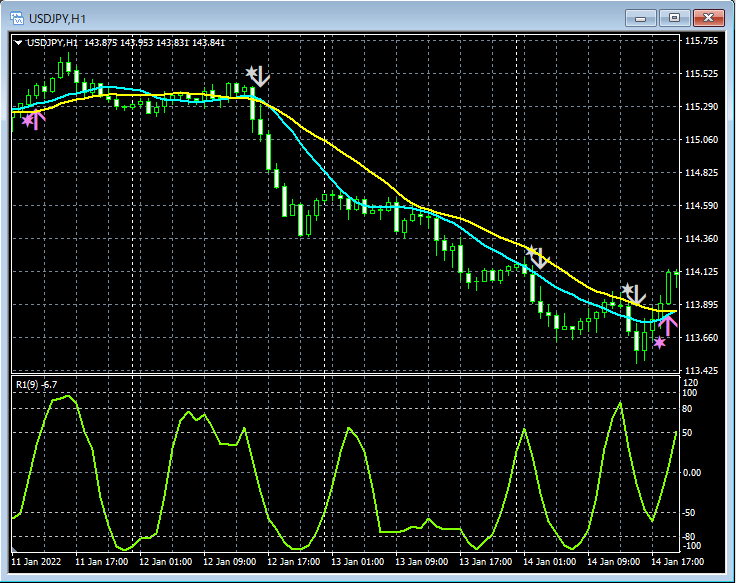Click the 114.825 price scale label
Screen dimensions: 737x583
pyautogui.click(x=701, y=173)
